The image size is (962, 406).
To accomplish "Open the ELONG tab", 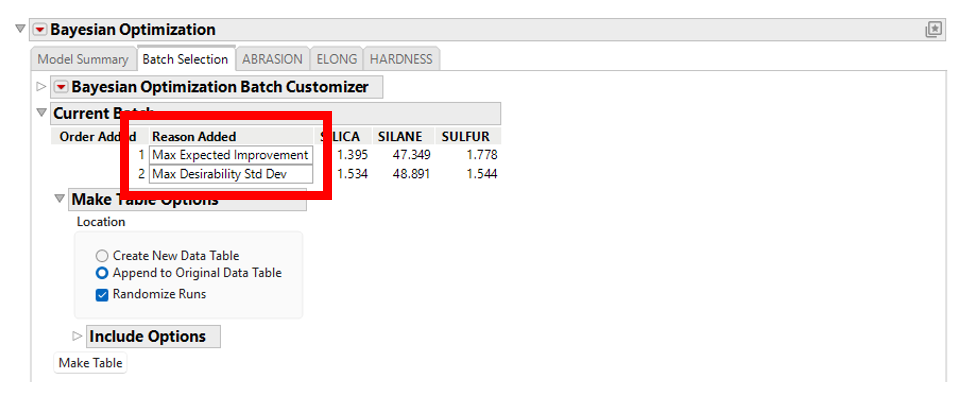I will pos(336,59).
